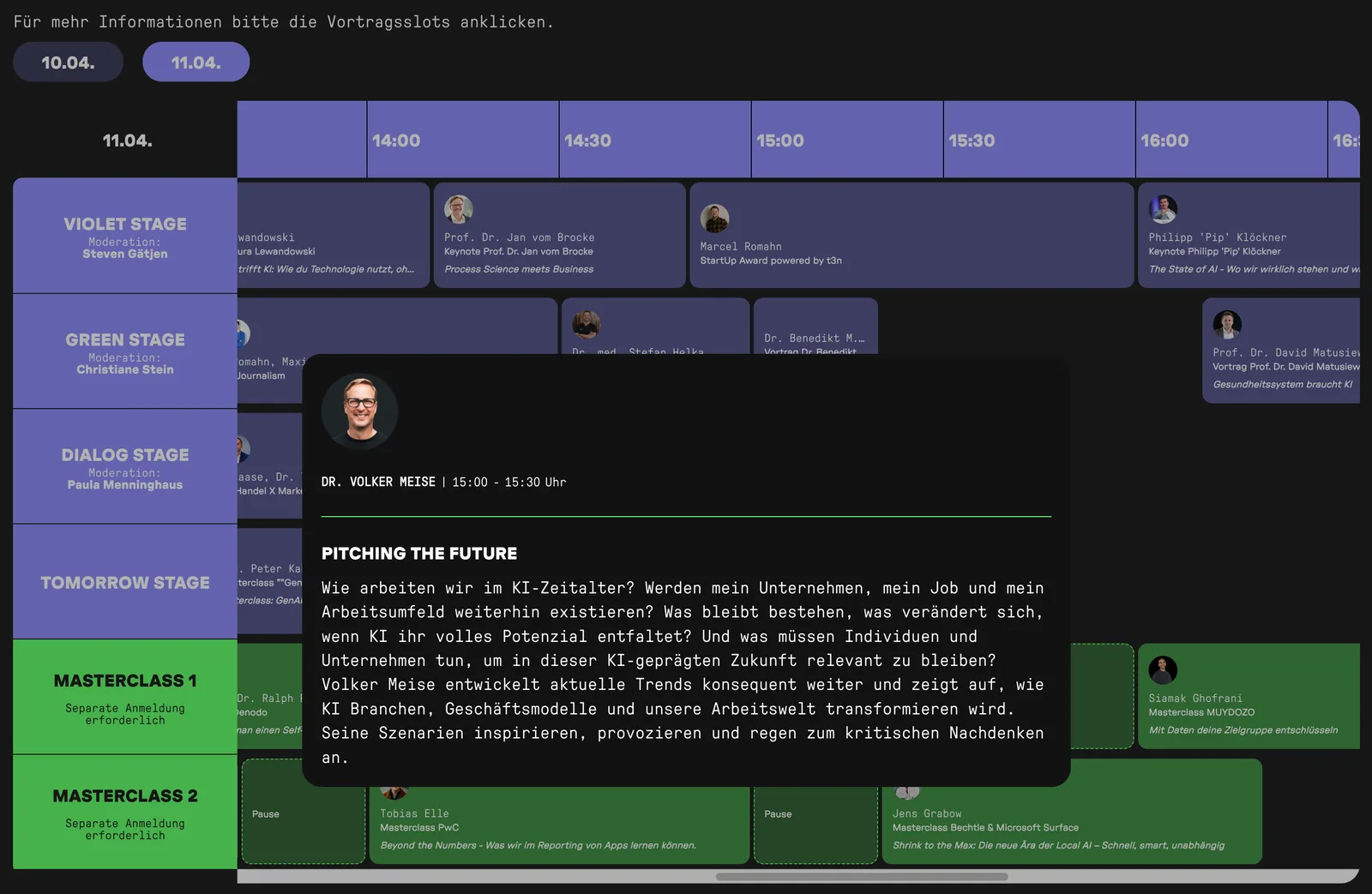The image size is (1372, 894).
Task: Click the 16:00 time header
Action: pyautogui.click(x=1231, y=140)
